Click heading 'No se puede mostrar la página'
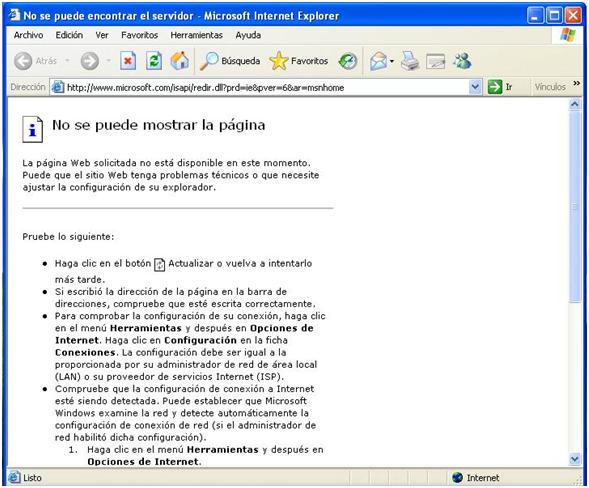 tap(159, 125)
